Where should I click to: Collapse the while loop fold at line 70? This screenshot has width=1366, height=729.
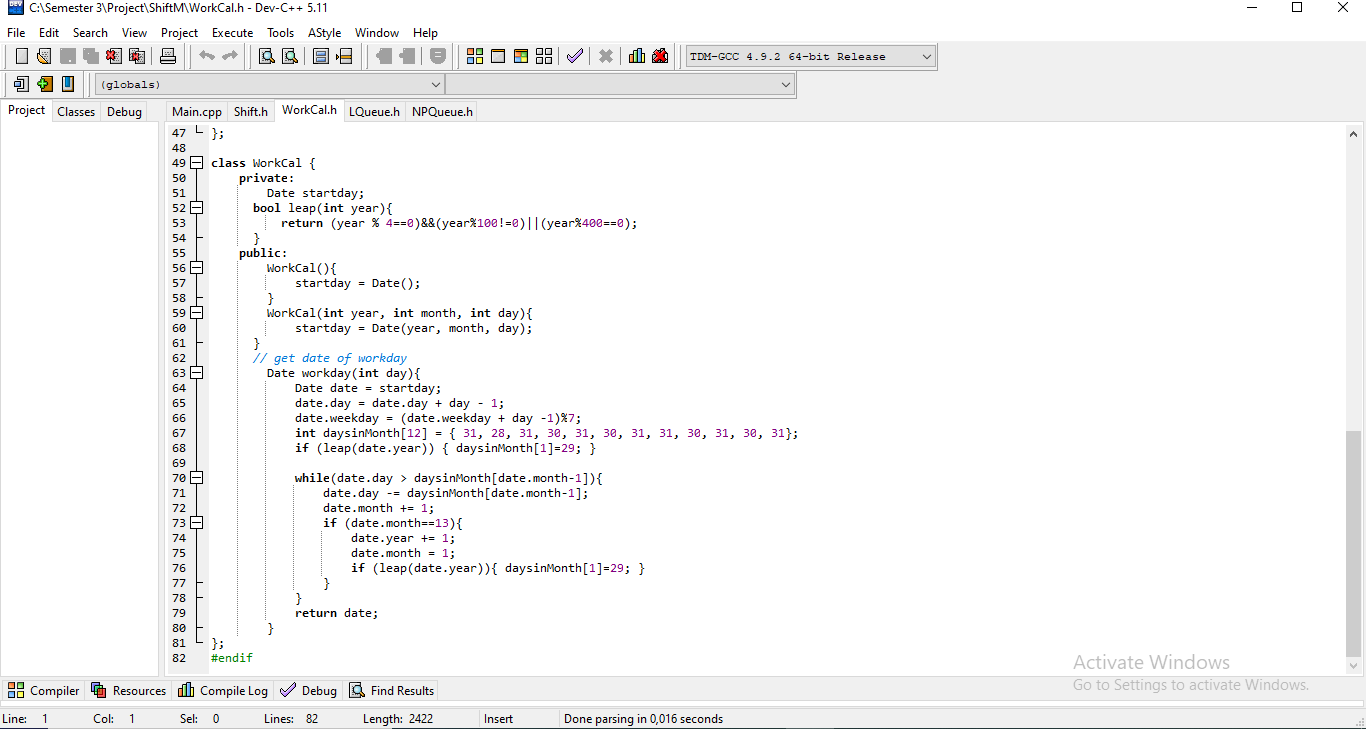197,478
